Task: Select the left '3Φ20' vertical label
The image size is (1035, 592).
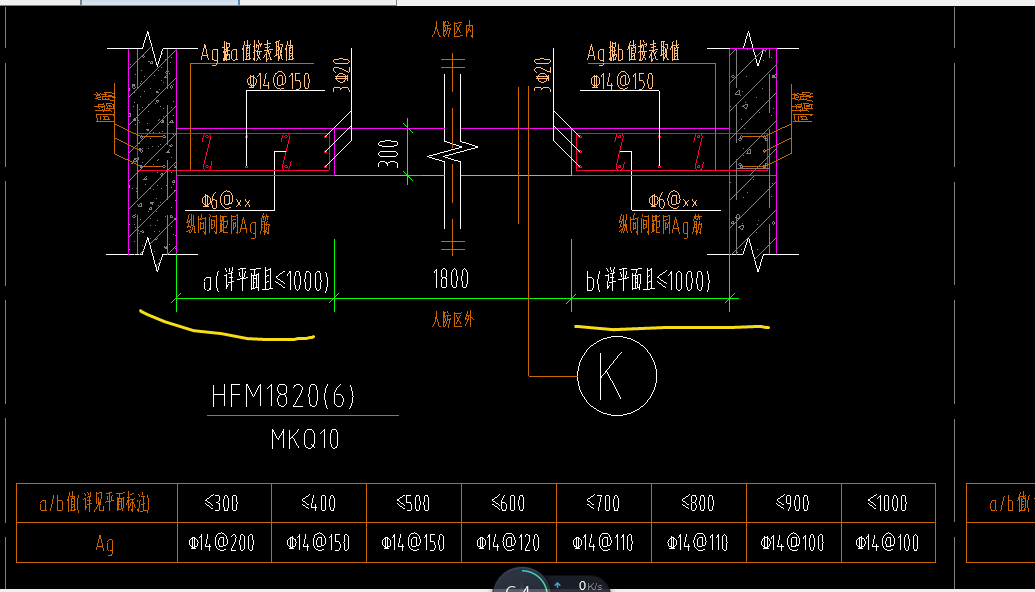Action: (341, 74)
